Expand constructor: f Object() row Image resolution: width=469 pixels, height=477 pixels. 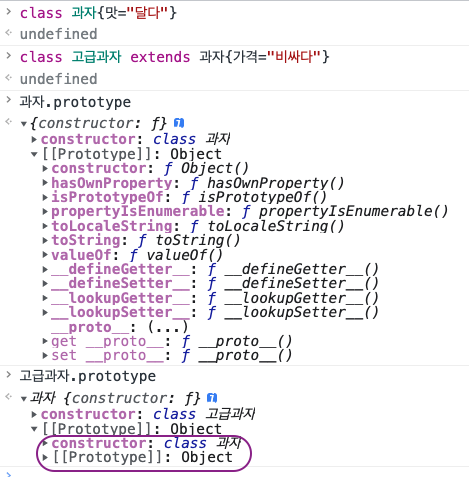click(x=45, y=168)
